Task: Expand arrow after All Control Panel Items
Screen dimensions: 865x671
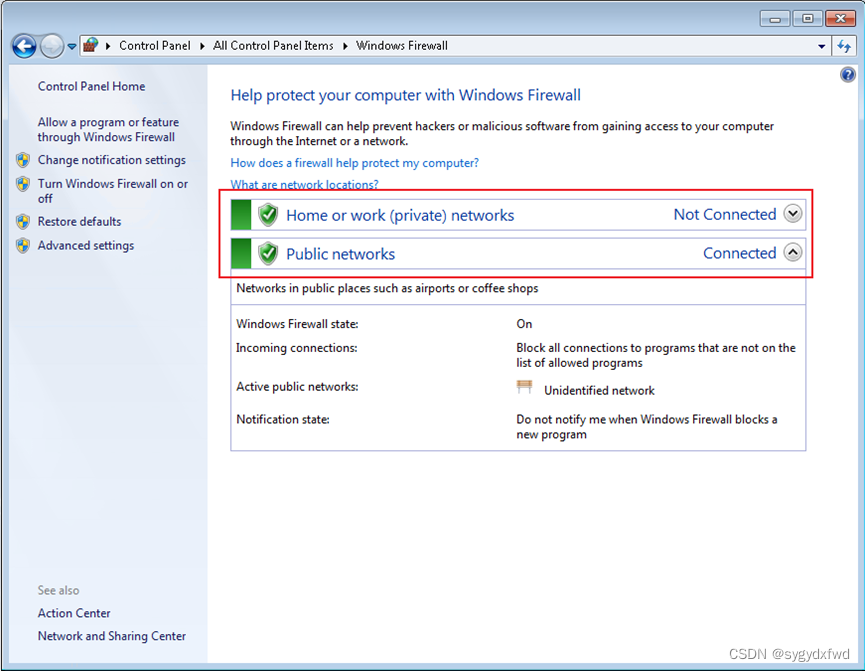Action: [345, 46]
